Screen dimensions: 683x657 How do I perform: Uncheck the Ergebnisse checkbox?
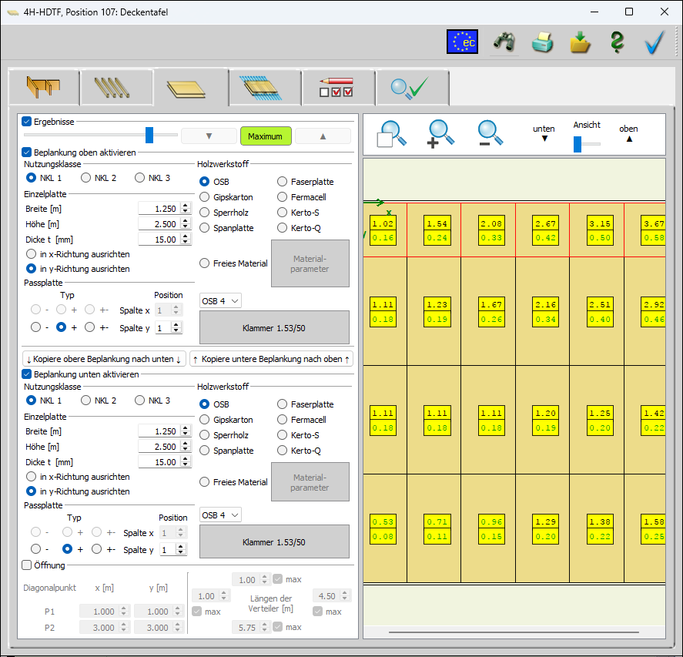(x=27, y=122)
